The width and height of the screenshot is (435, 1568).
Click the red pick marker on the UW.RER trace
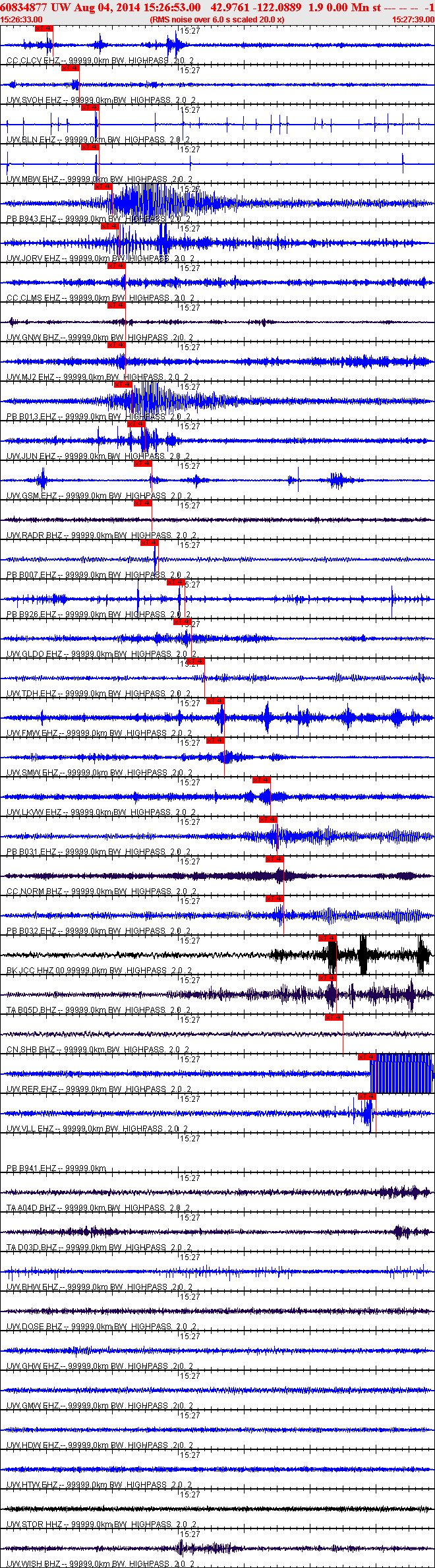pyautogui.click(x=366, y=1057)
